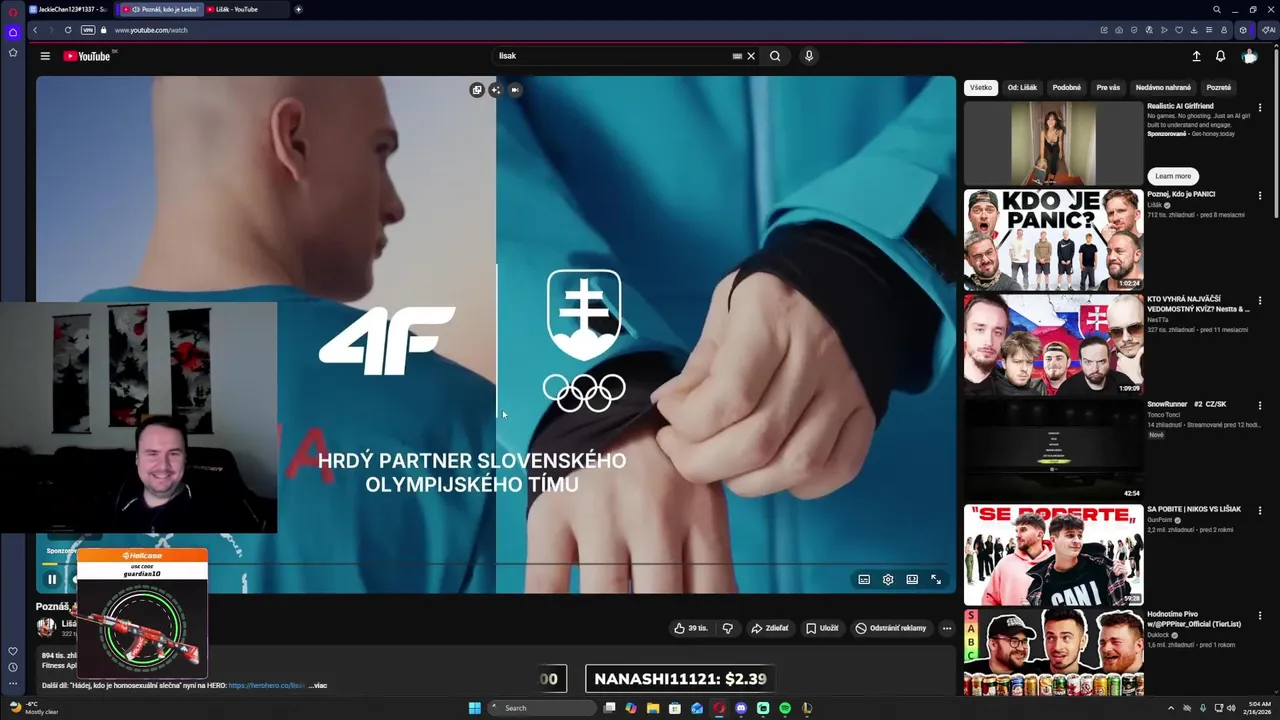
Task: Enter fullscreen on the video player
Action: (936, 579)
